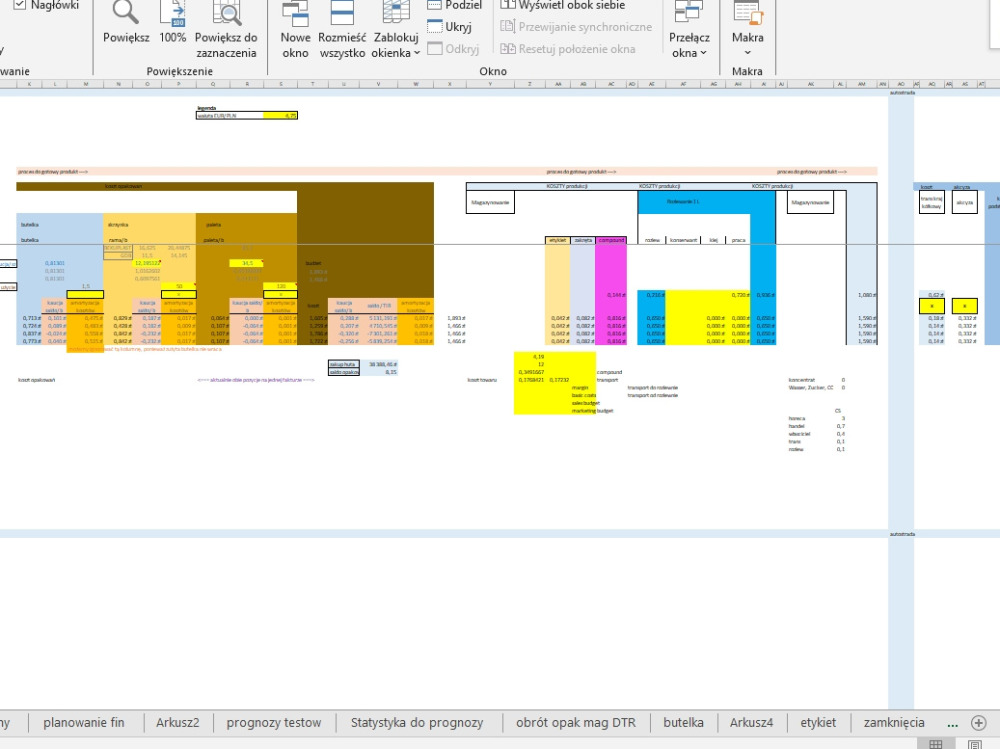Toggle the Nagłówki checkbox
Image resolution: width=1000 pixels, height=749 pixels.
click(x=20, y=4)
